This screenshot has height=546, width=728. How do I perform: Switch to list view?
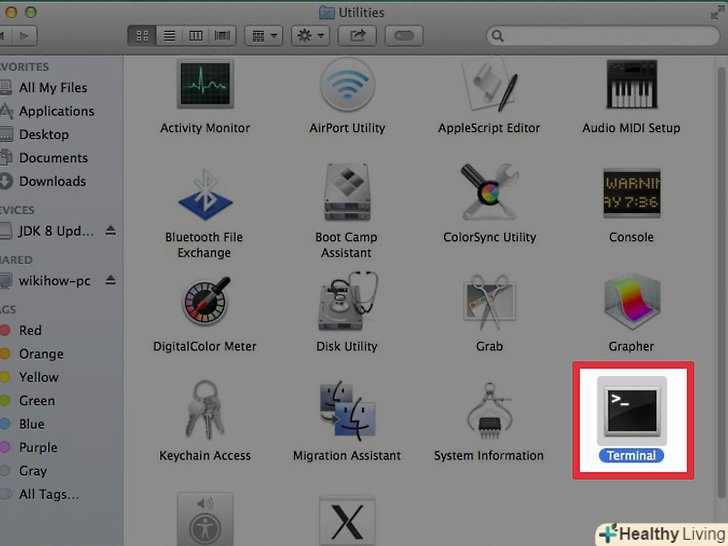169,36
